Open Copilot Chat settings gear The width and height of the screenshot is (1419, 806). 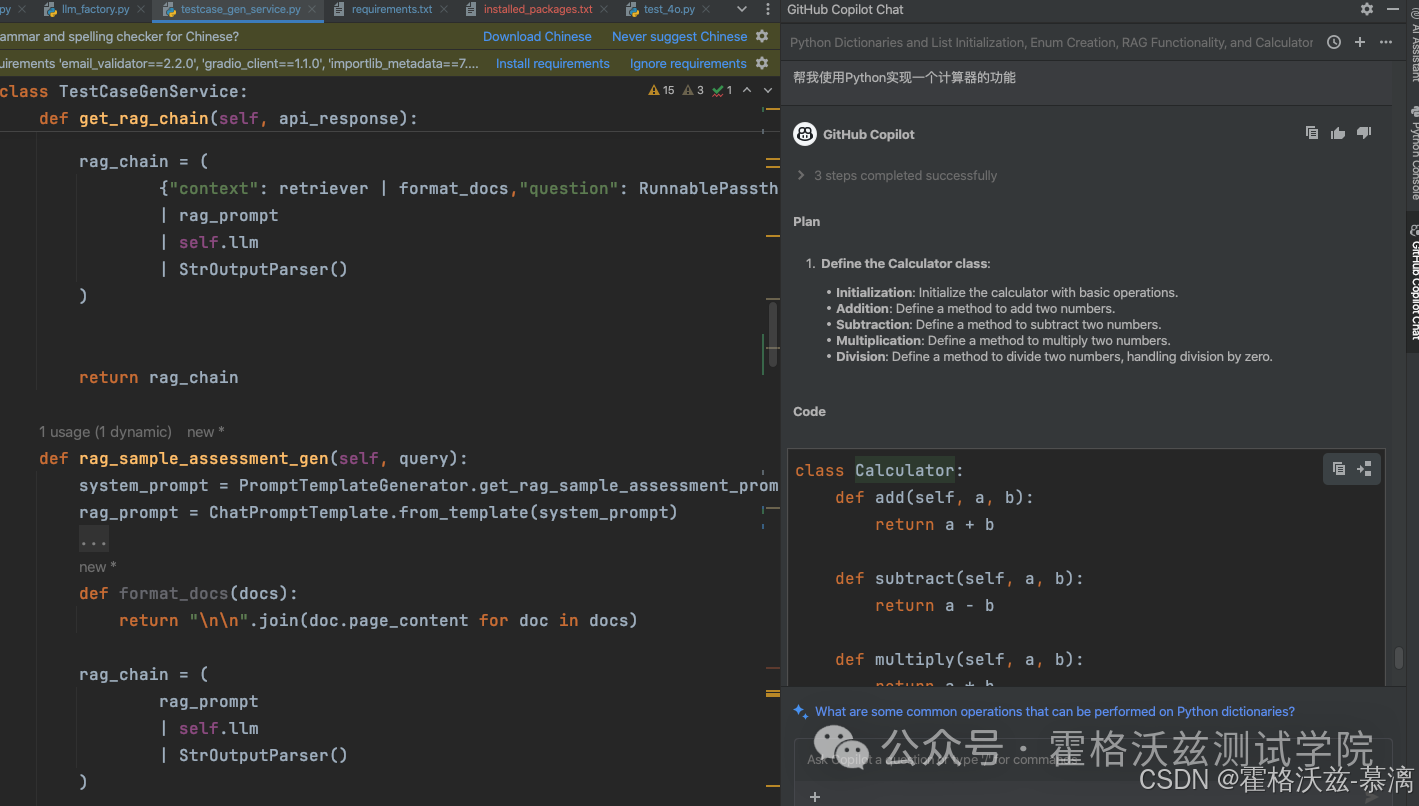(x=1367, y=9)
